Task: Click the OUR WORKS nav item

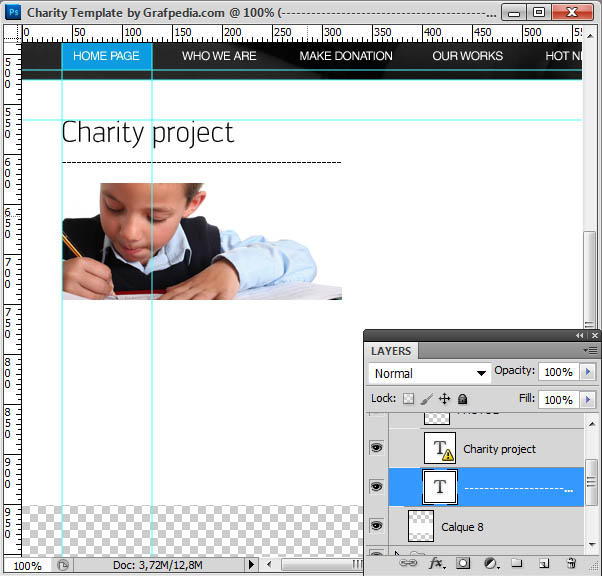Action: tap(468, 56)
